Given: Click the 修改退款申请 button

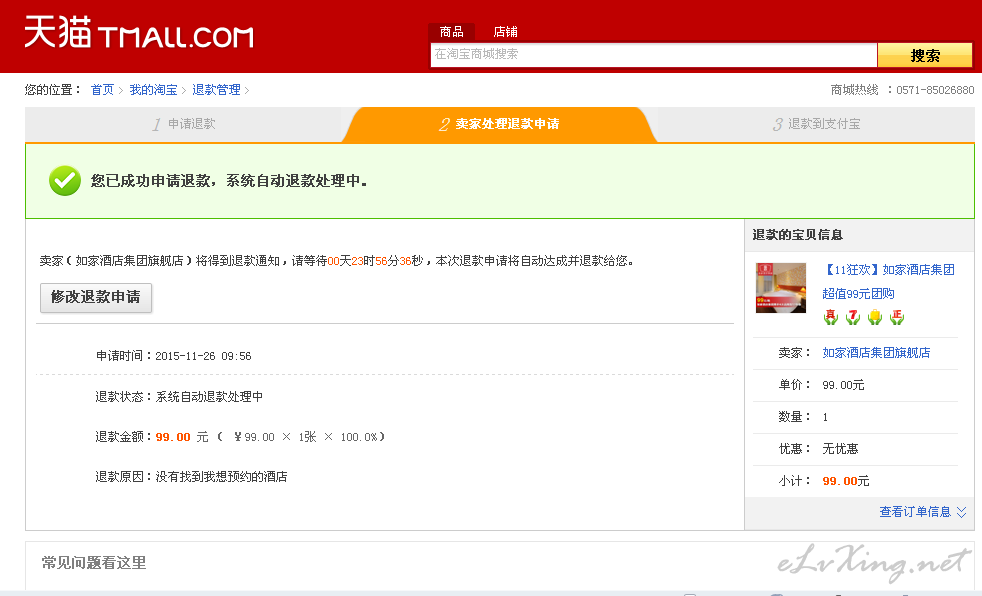Looking at the screenshot, I should [x=96, y=297].
